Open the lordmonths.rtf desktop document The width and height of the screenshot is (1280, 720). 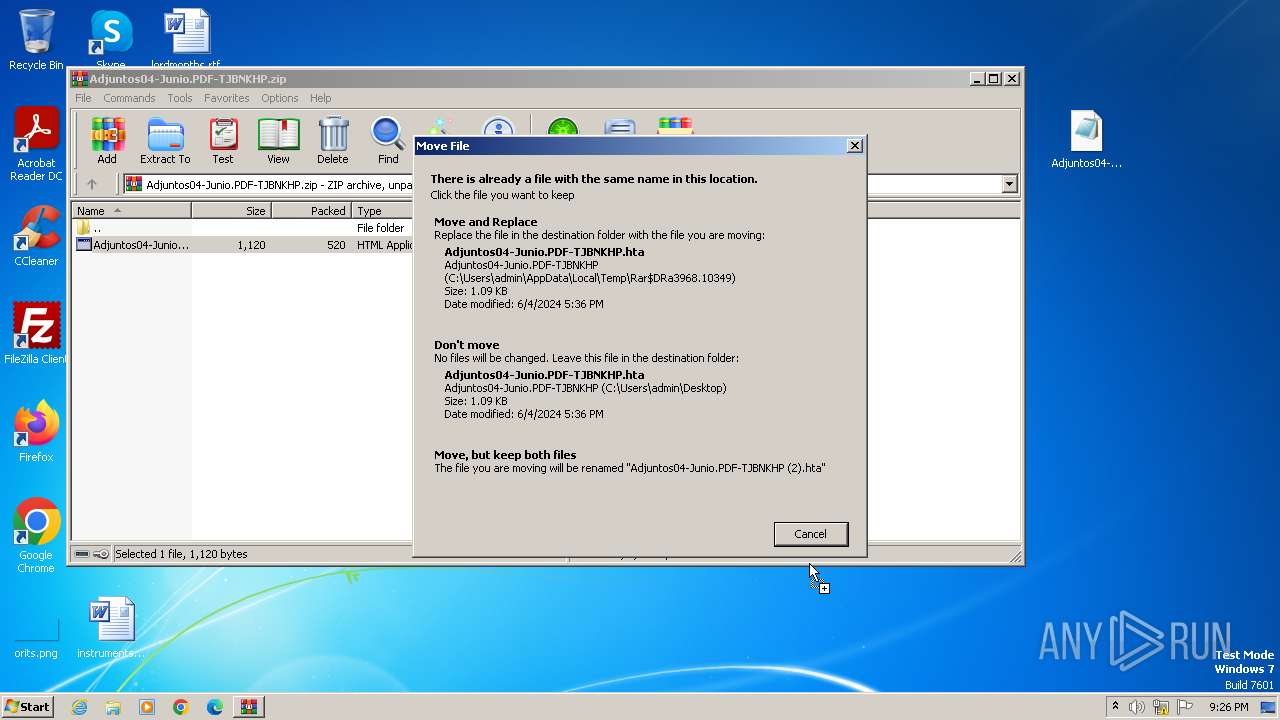(186, 40)
